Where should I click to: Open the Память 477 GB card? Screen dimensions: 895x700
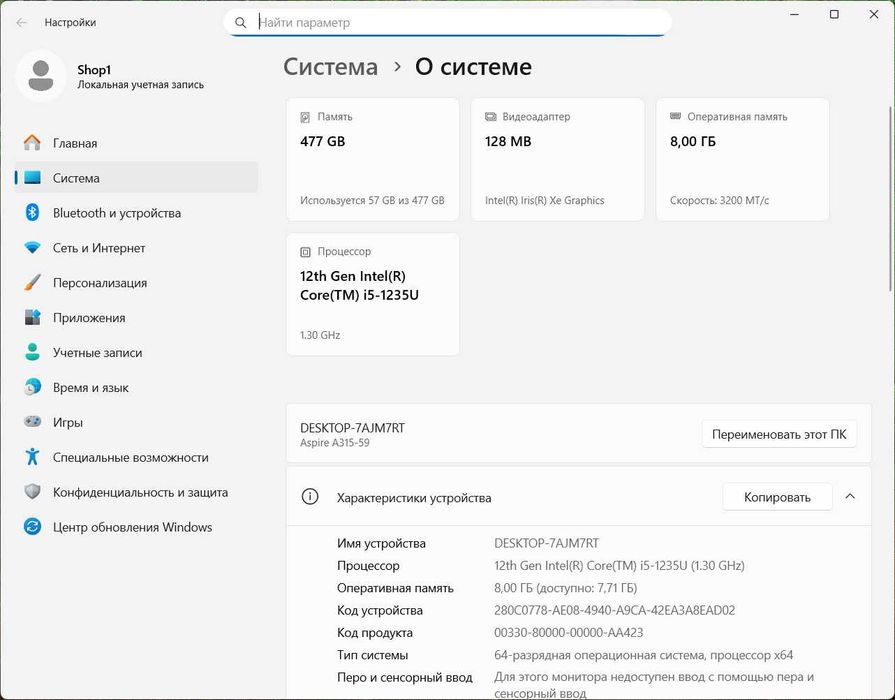click(x=373, y=159)
